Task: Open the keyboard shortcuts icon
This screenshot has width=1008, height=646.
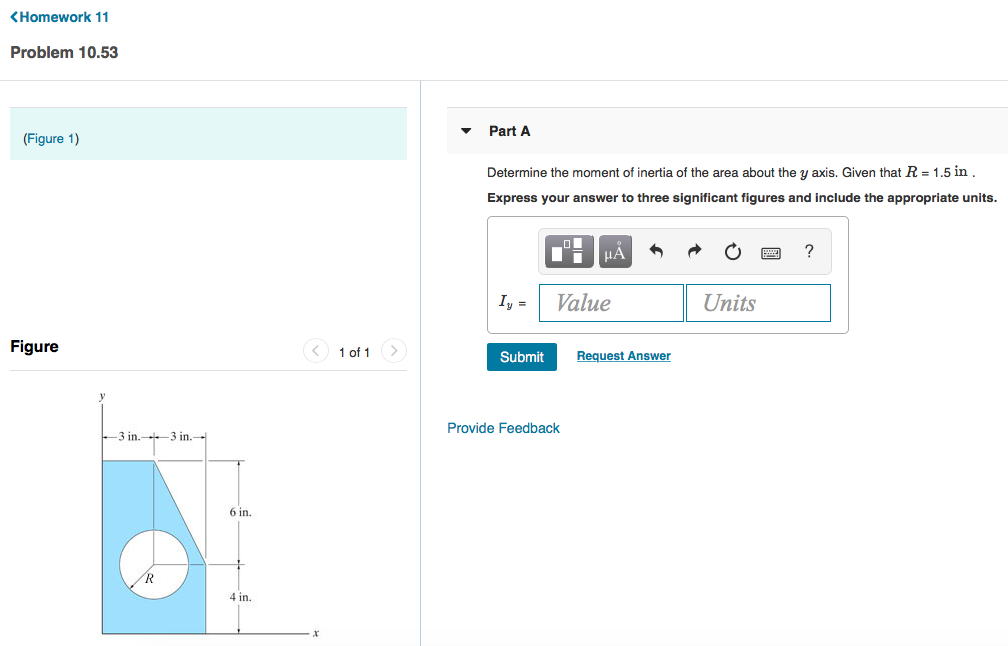Action: (770, 251)
